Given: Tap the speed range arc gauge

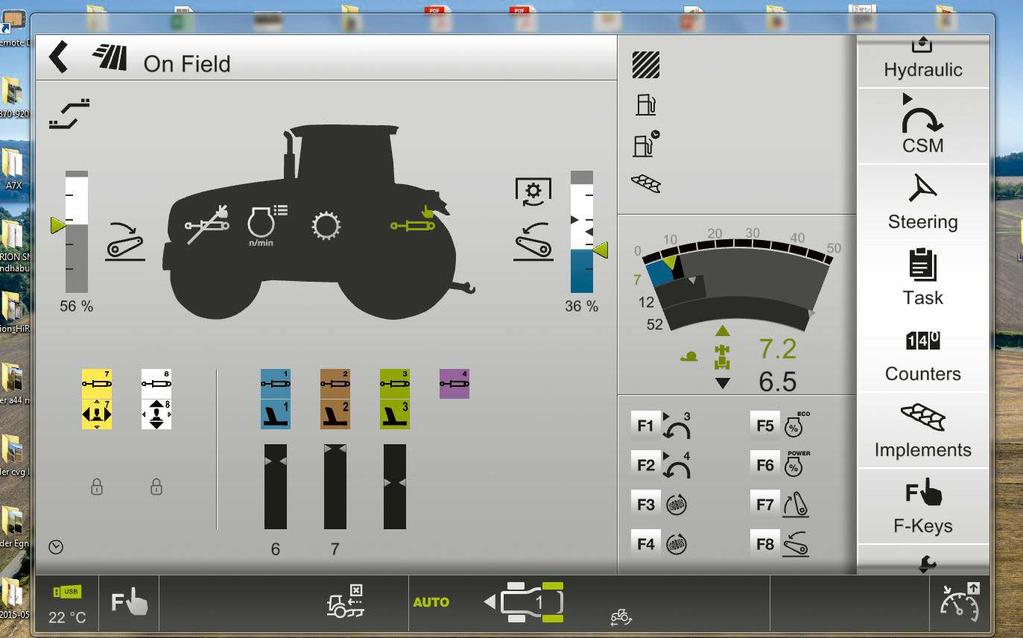Looking at the screenshot, I should 736,284.
